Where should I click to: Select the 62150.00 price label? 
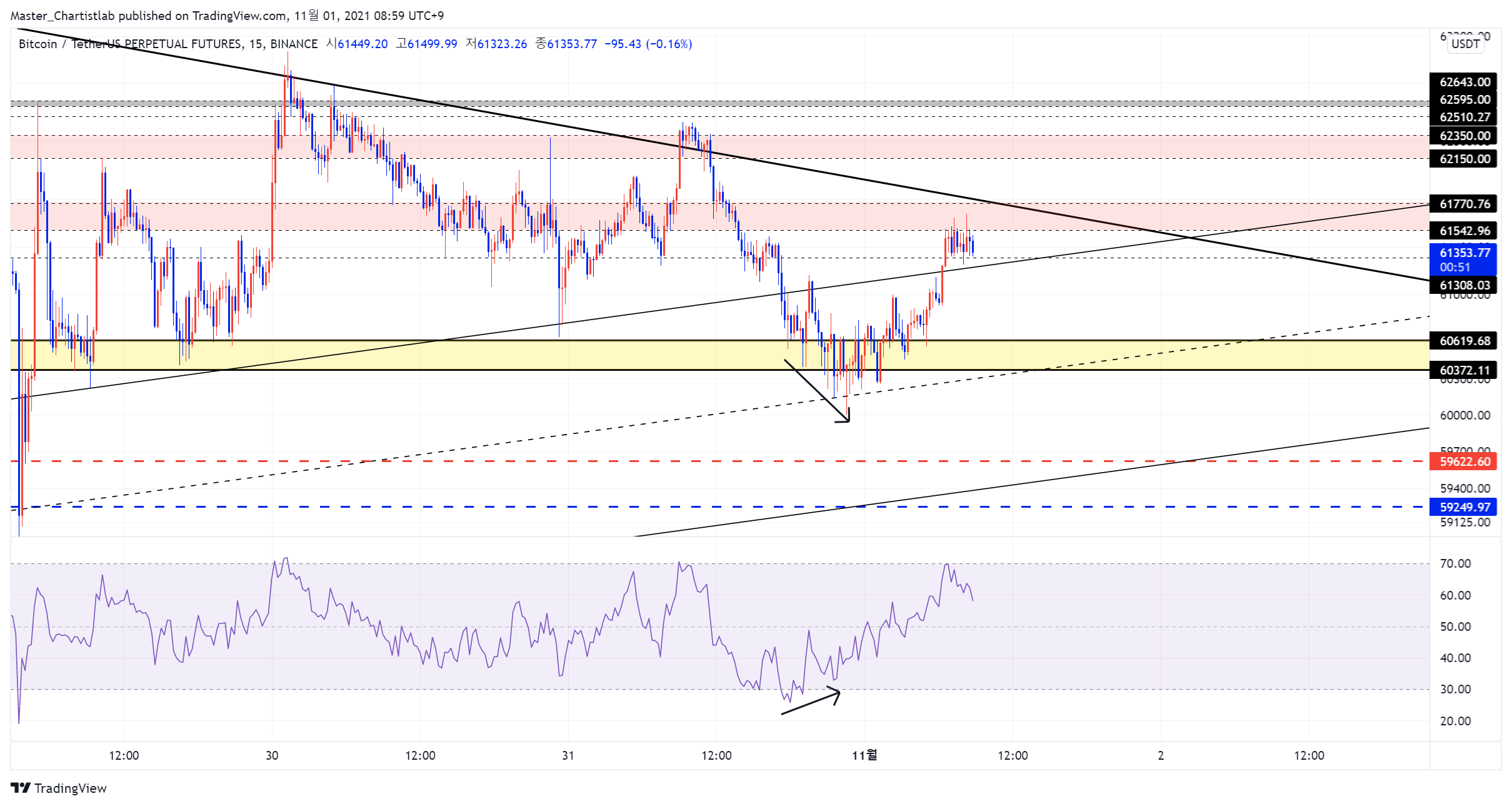(1463, 159)
